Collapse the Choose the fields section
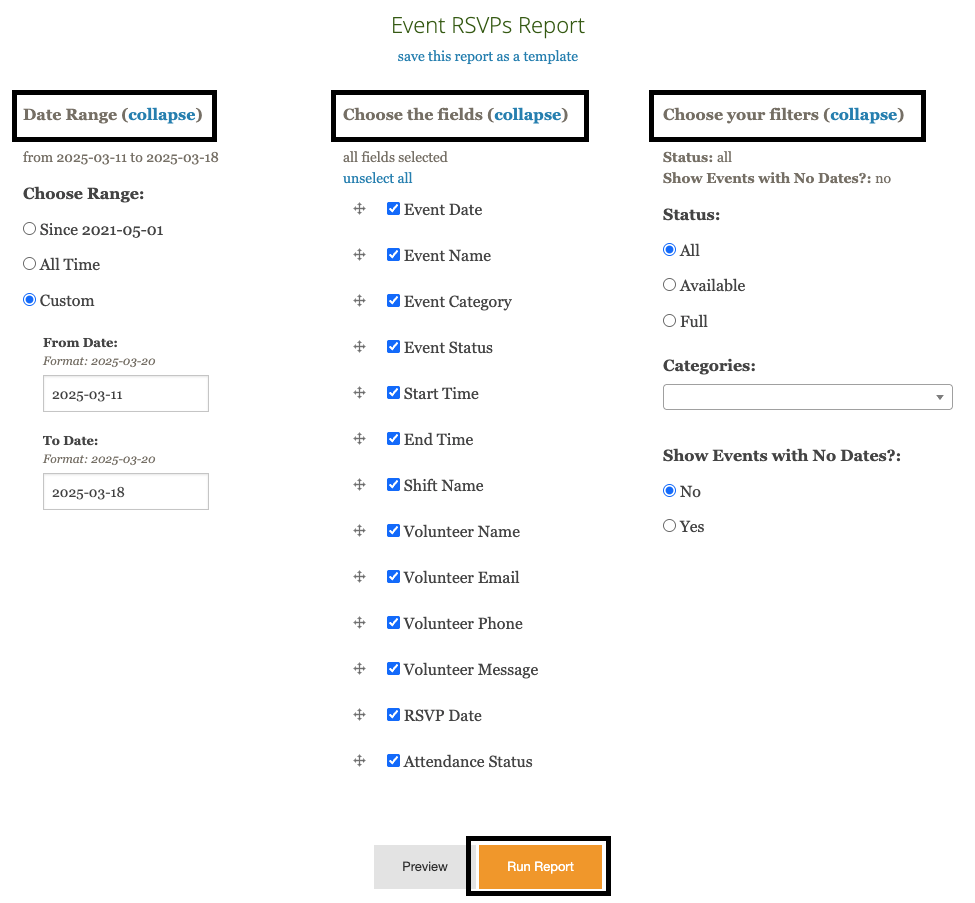Screen dimensions: 975x903 (528, 115)
